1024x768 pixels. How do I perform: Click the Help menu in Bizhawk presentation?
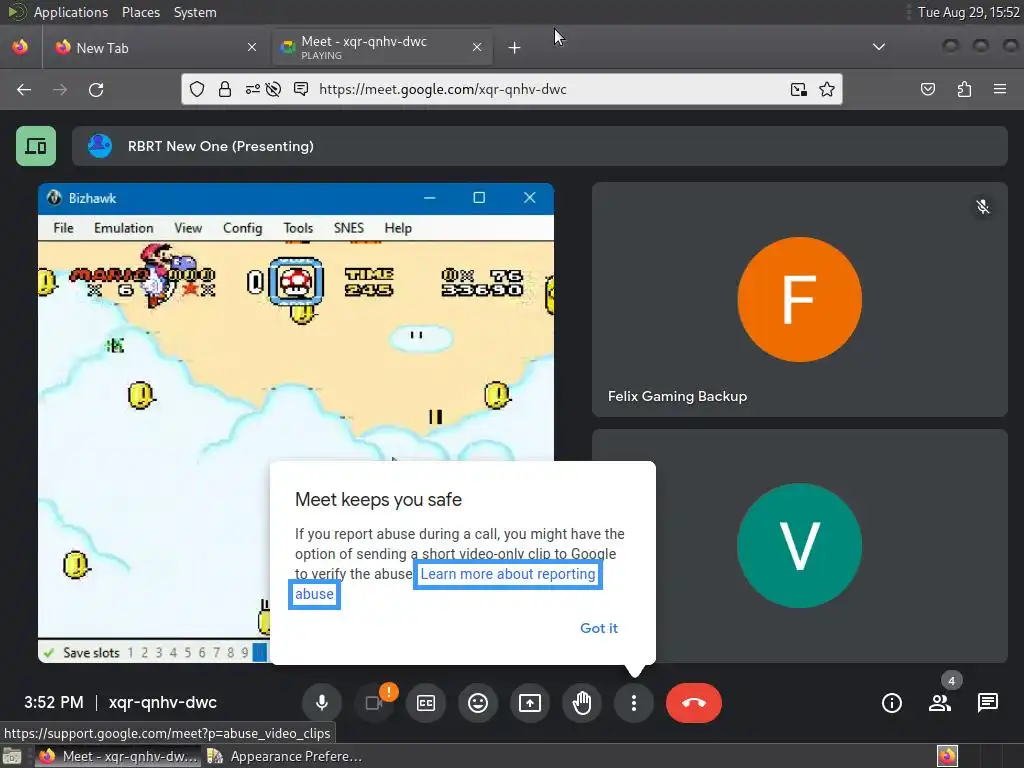(398, 228)
